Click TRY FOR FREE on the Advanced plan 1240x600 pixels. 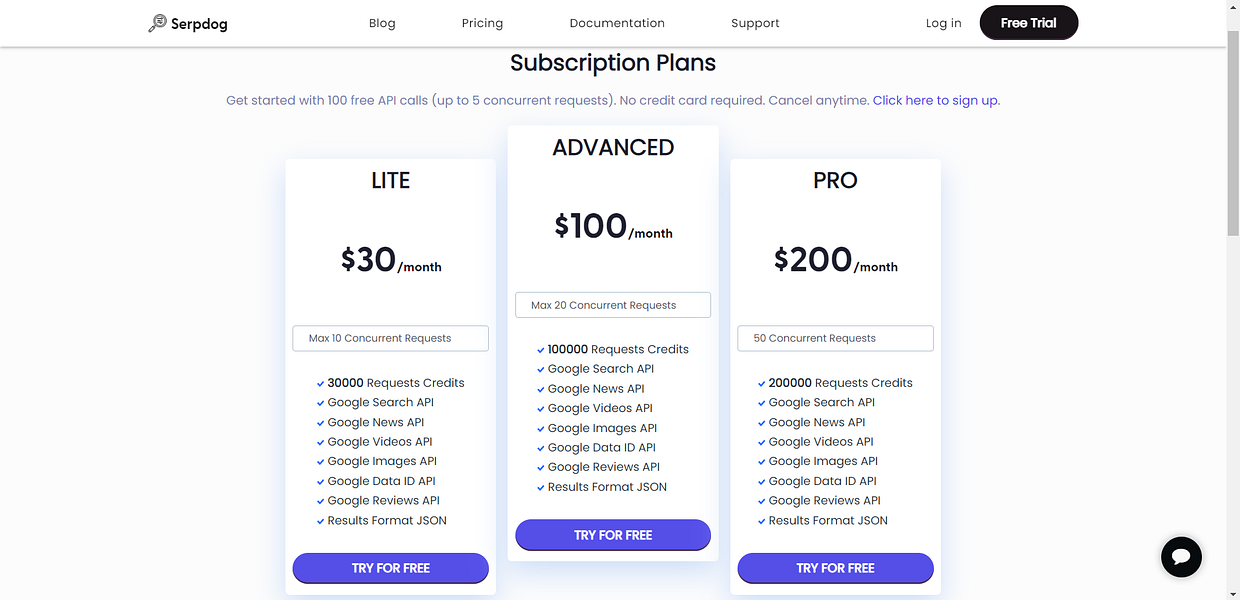tap(612, 535)
